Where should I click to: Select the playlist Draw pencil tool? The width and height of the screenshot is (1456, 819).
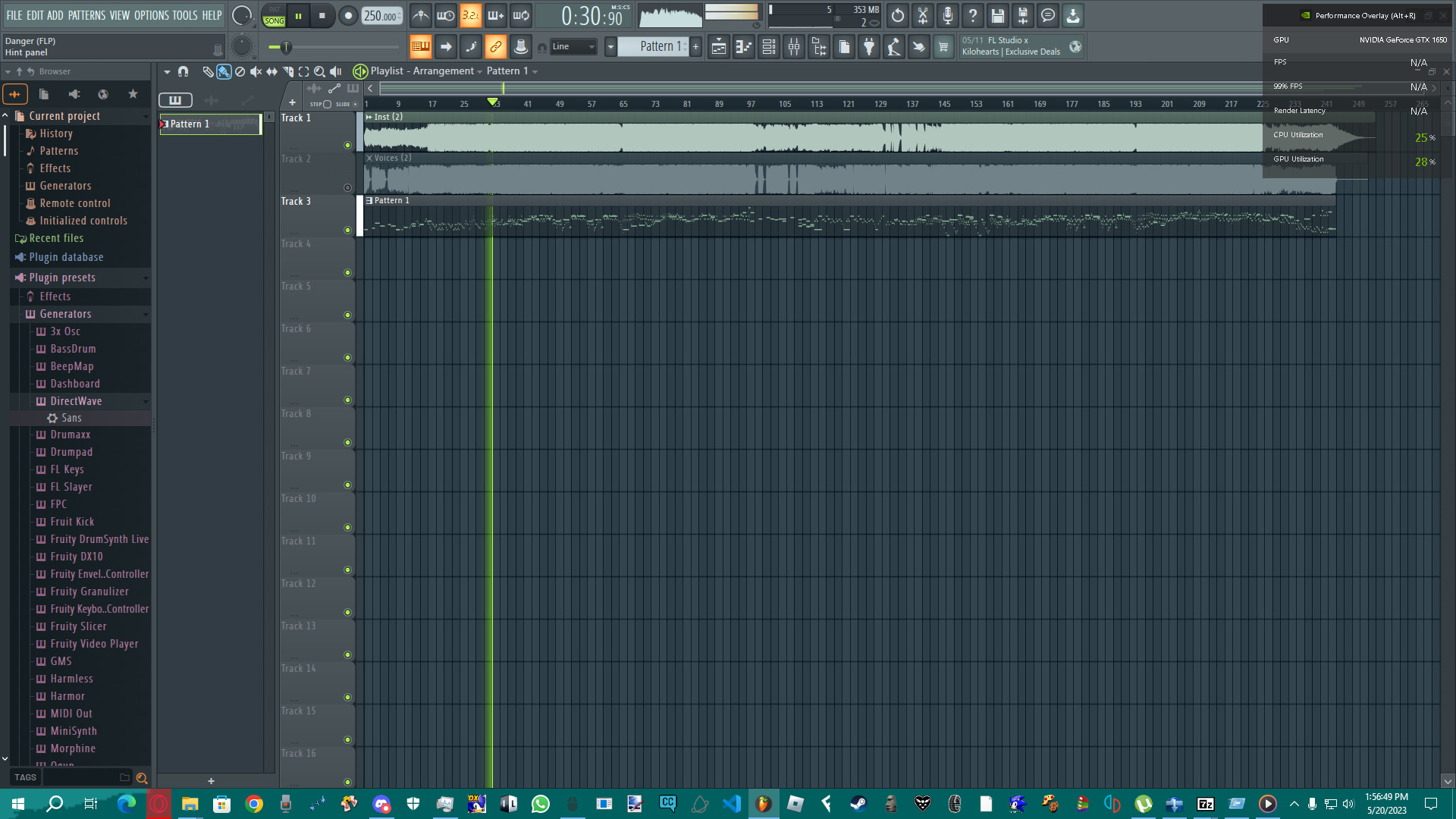(x=208, y=71)
